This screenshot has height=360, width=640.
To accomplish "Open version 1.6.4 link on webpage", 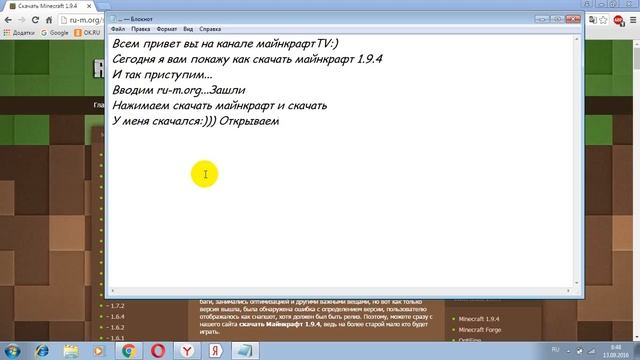I will pos(116,317).
